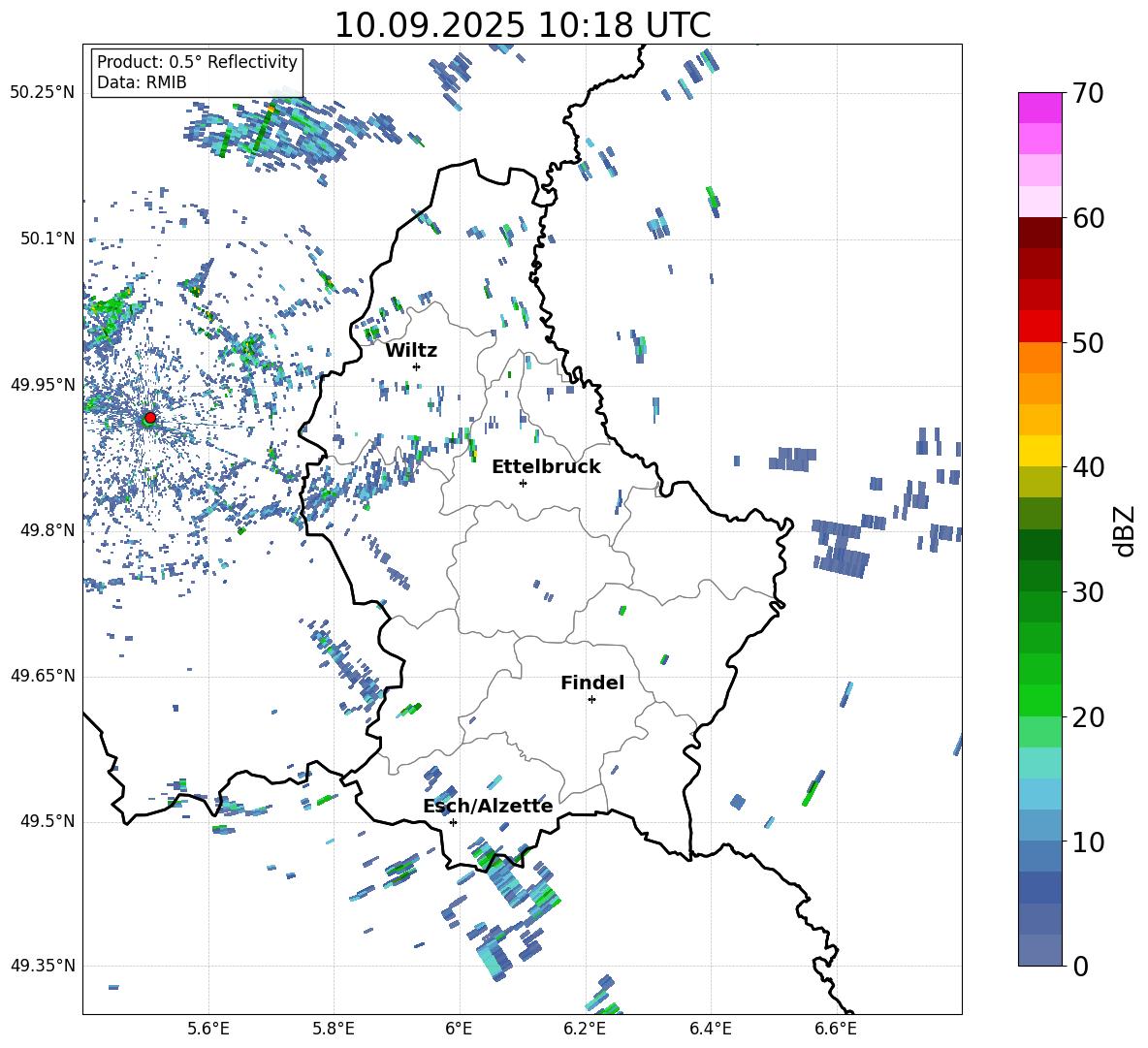Click the 20 tick on colorbar
This screenshot has width=1148, height=1048.
[1088, 717]
